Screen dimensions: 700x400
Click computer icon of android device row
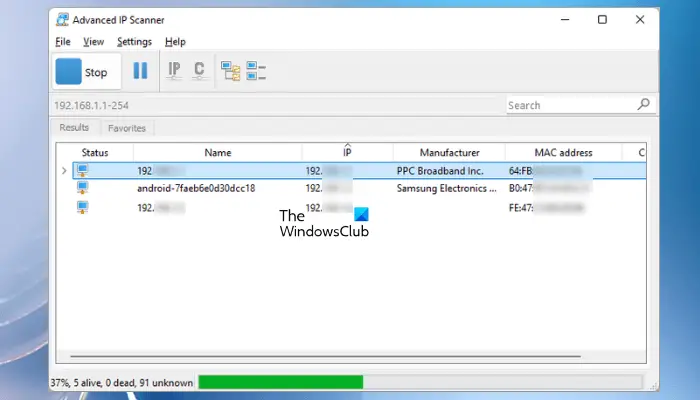(x=82, y=188)
